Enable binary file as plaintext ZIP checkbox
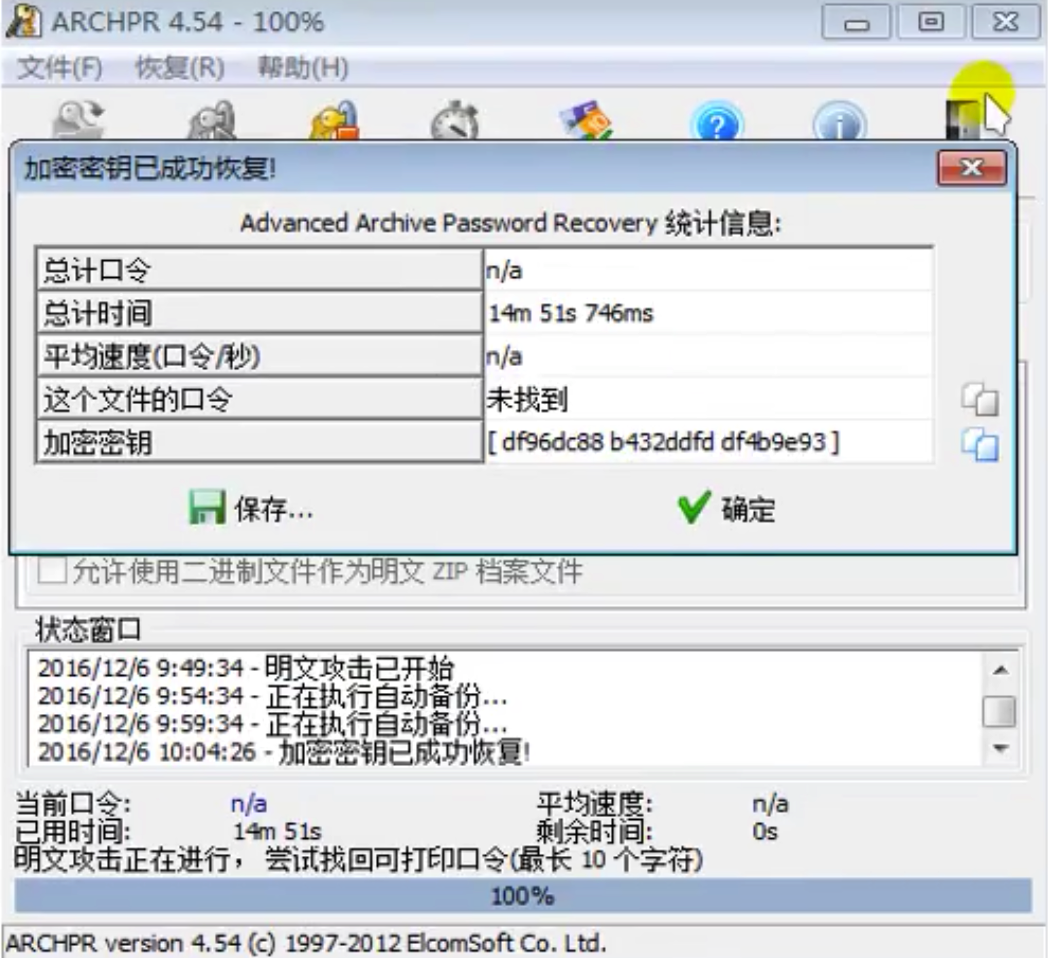This screenshot has width=1048, height=958. click(52, 572)
